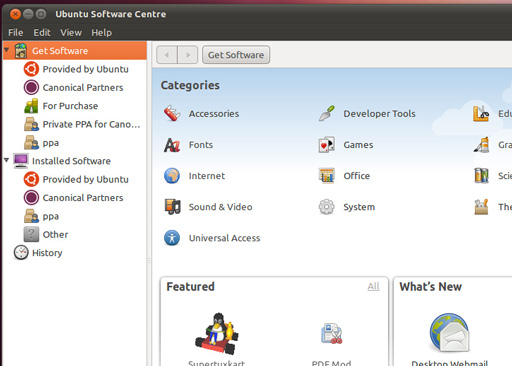Click the Get Software breadcrumb button

click(236, 55)
